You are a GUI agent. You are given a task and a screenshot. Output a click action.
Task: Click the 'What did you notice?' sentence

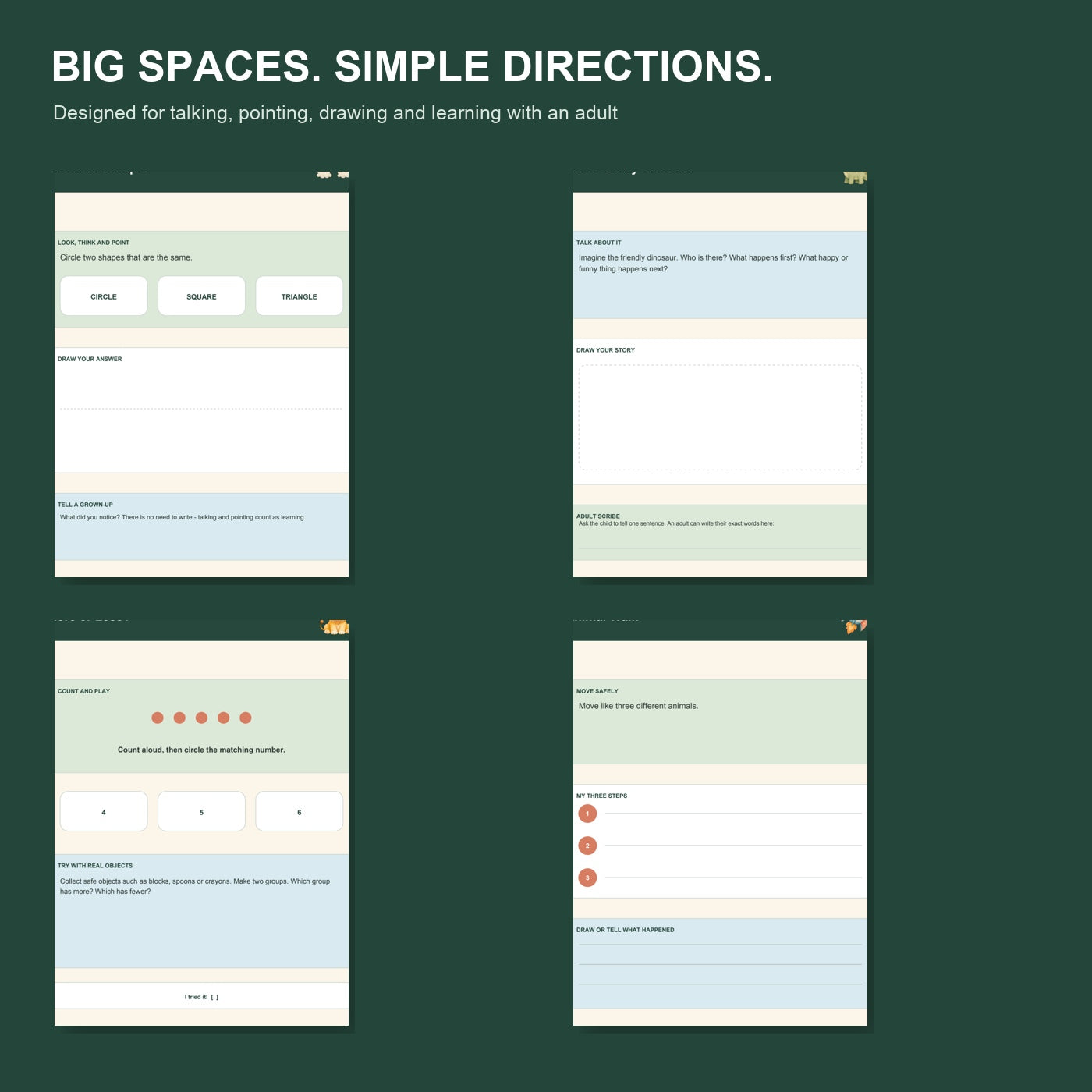(x=183, y=517)
